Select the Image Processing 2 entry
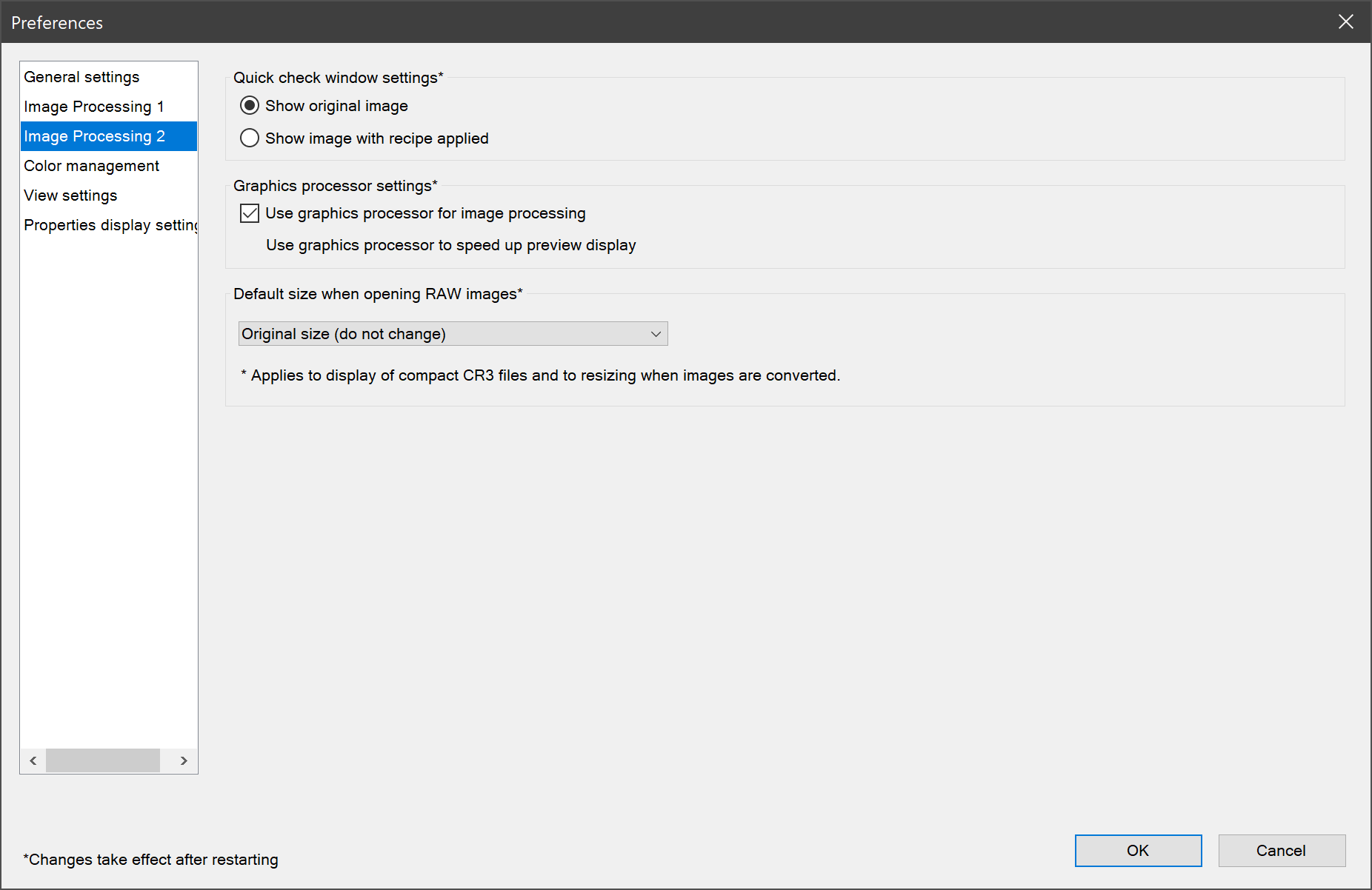The width and height of the screenshot is (1372, 890). [93, 135]
